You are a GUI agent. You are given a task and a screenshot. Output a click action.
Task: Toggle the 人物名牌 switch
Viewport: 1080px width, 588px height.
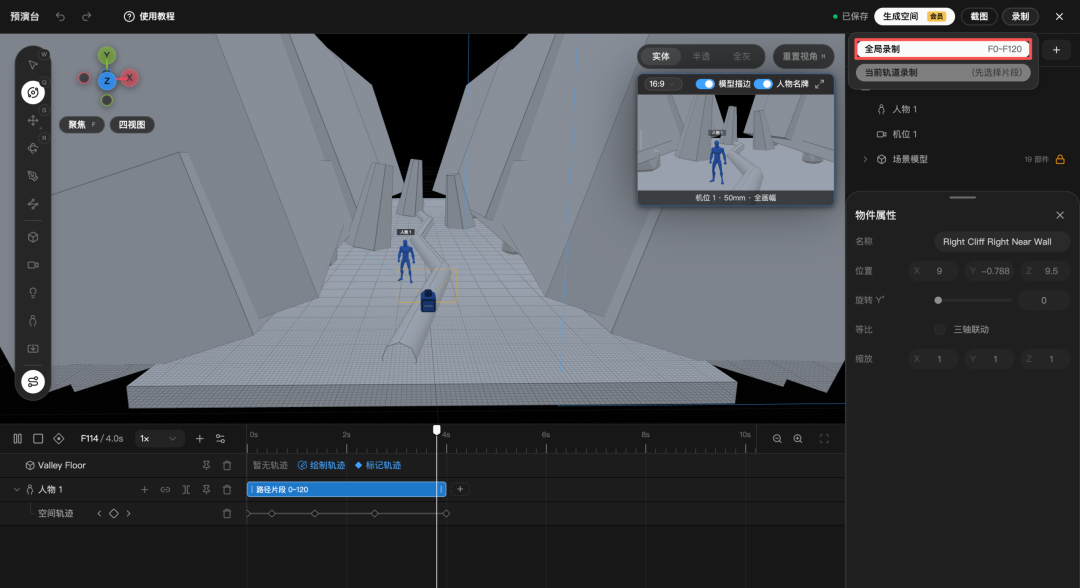pyautogui.click(x=763, y=84)
